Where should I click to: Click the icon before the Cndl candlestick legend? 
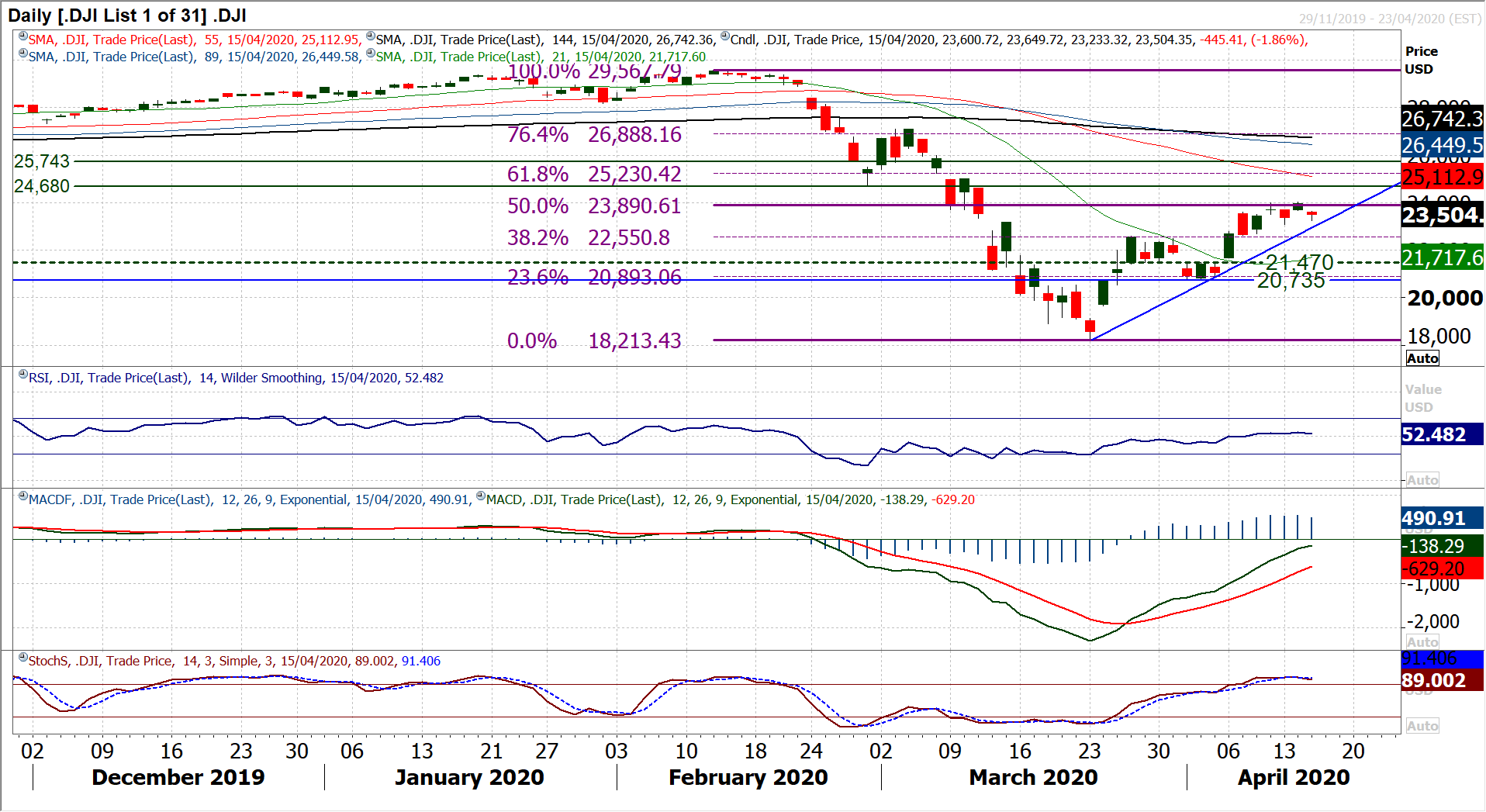[x=725, y=36]
